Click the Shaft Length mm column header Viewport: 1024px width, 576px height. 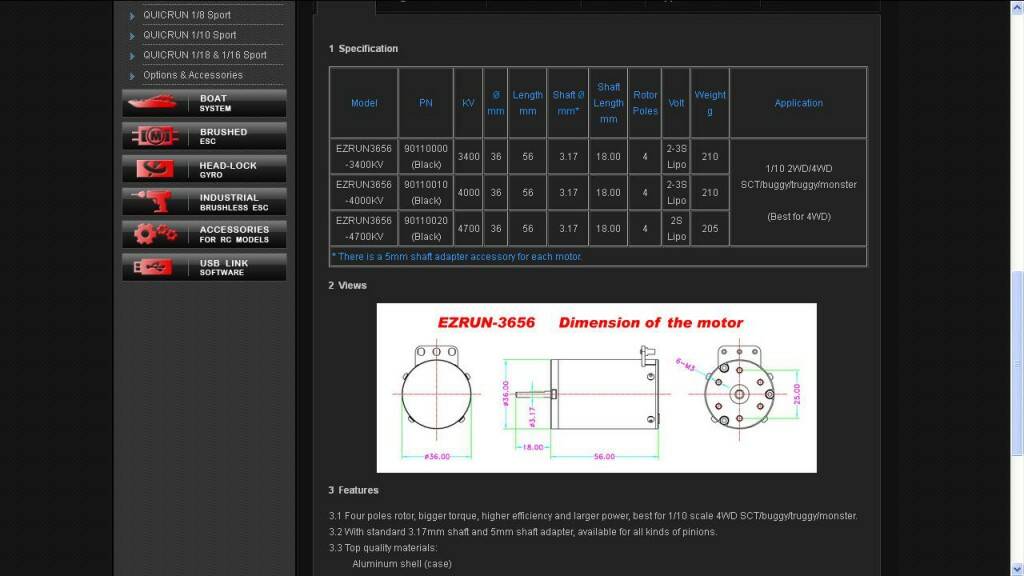pos(608,103)
